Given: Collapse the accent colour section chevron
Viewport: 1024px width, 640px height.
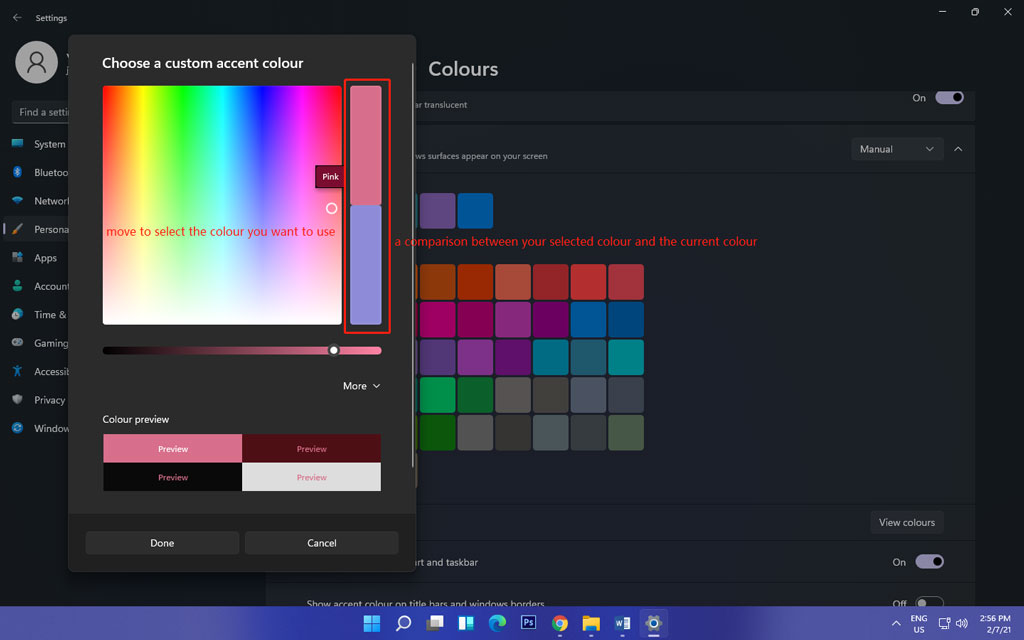Looking at the screenshot, I should pyautogui.click(x=957, y=148).
